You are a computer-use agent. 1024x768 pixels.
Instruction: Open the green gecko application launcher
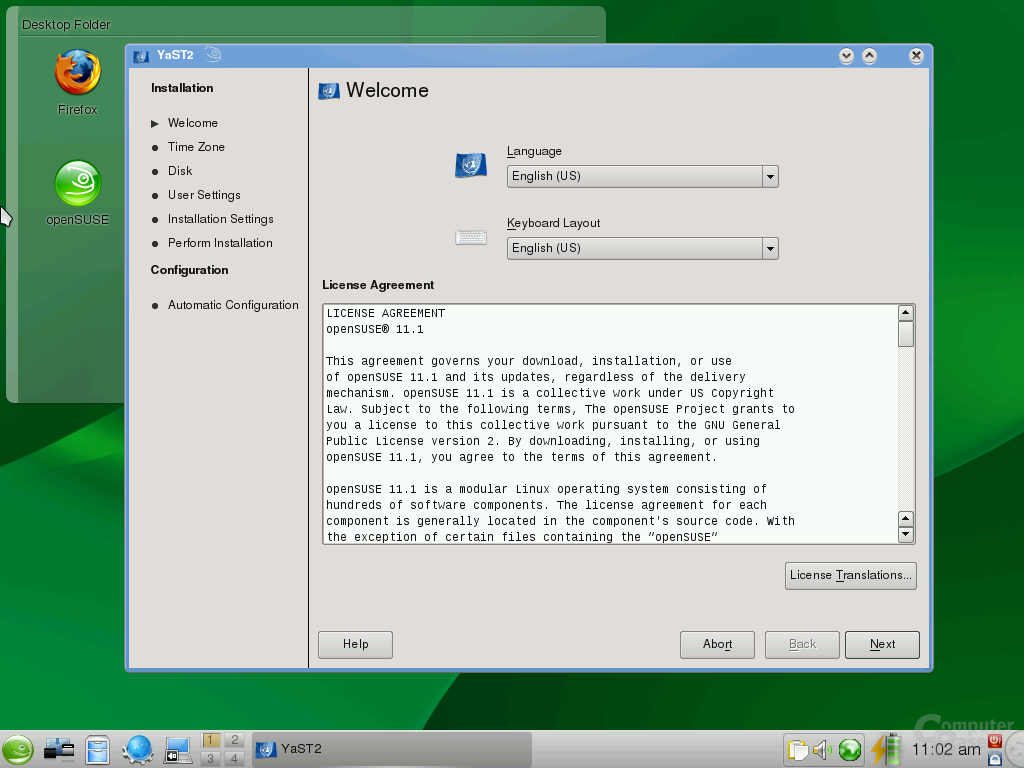pyautogui.click(x=18, y=750)
